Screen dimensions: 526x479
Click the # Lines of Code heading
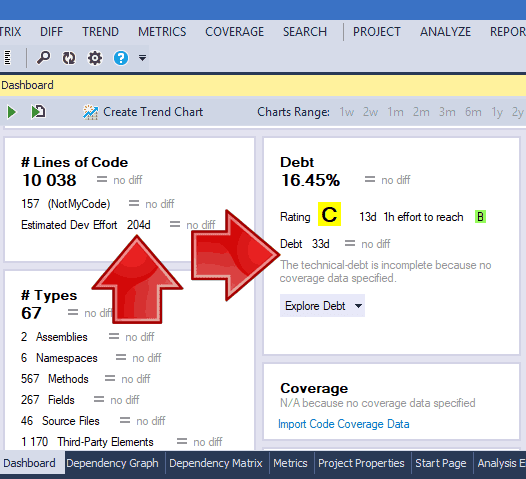[x=74, y=162]
